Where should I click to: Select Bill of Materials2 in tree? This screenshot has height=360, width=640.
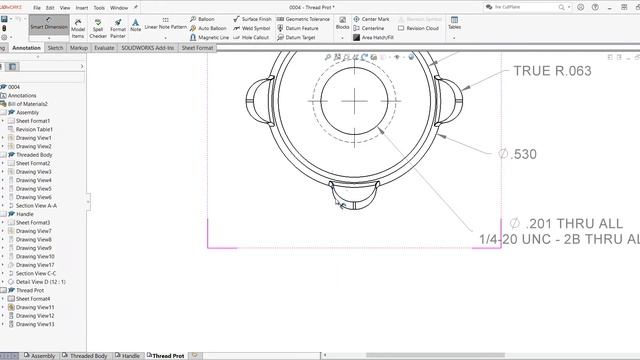pos(27,104)
